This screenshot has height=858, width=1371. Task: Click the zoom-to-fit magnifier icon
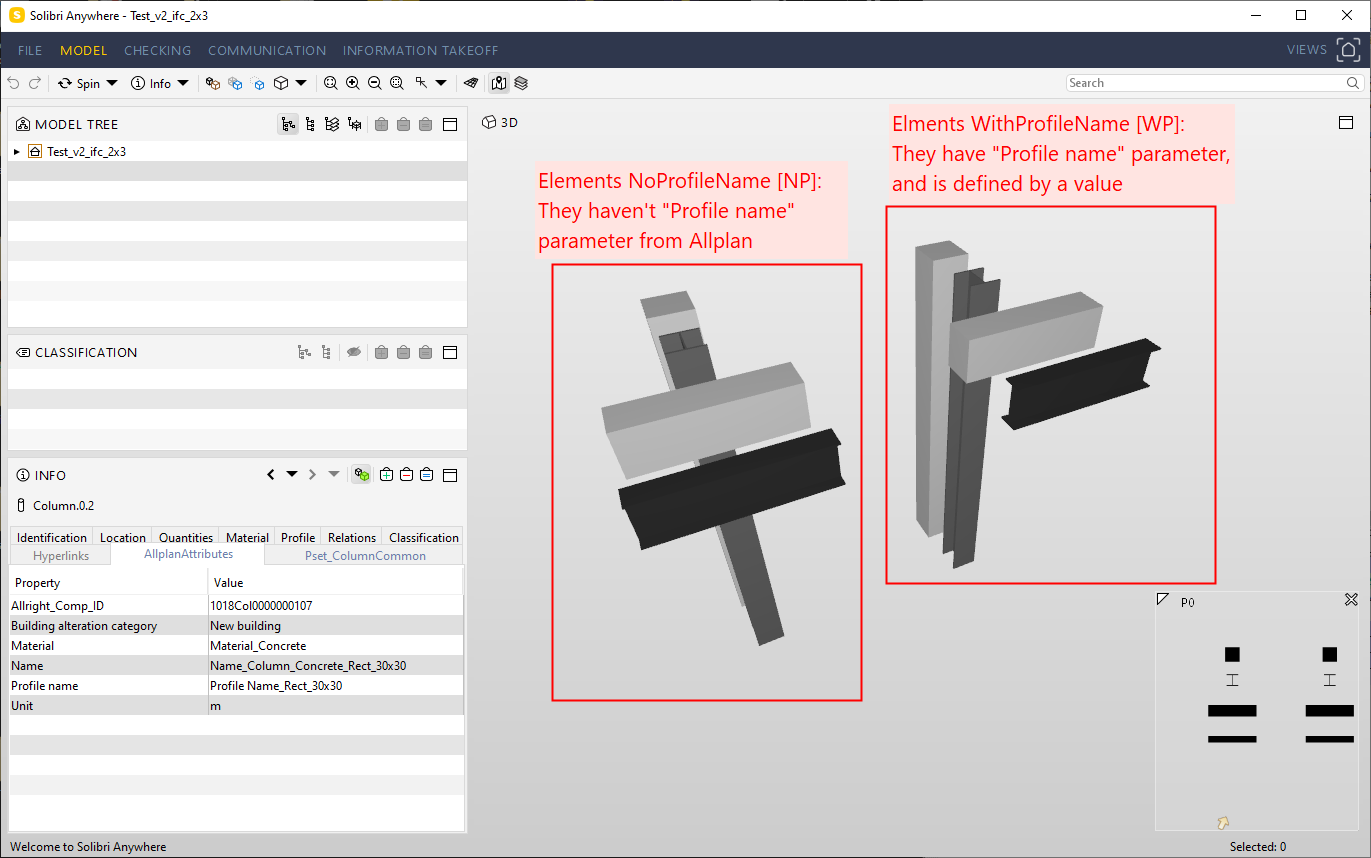pyautogui.click(x=331, y=83)
